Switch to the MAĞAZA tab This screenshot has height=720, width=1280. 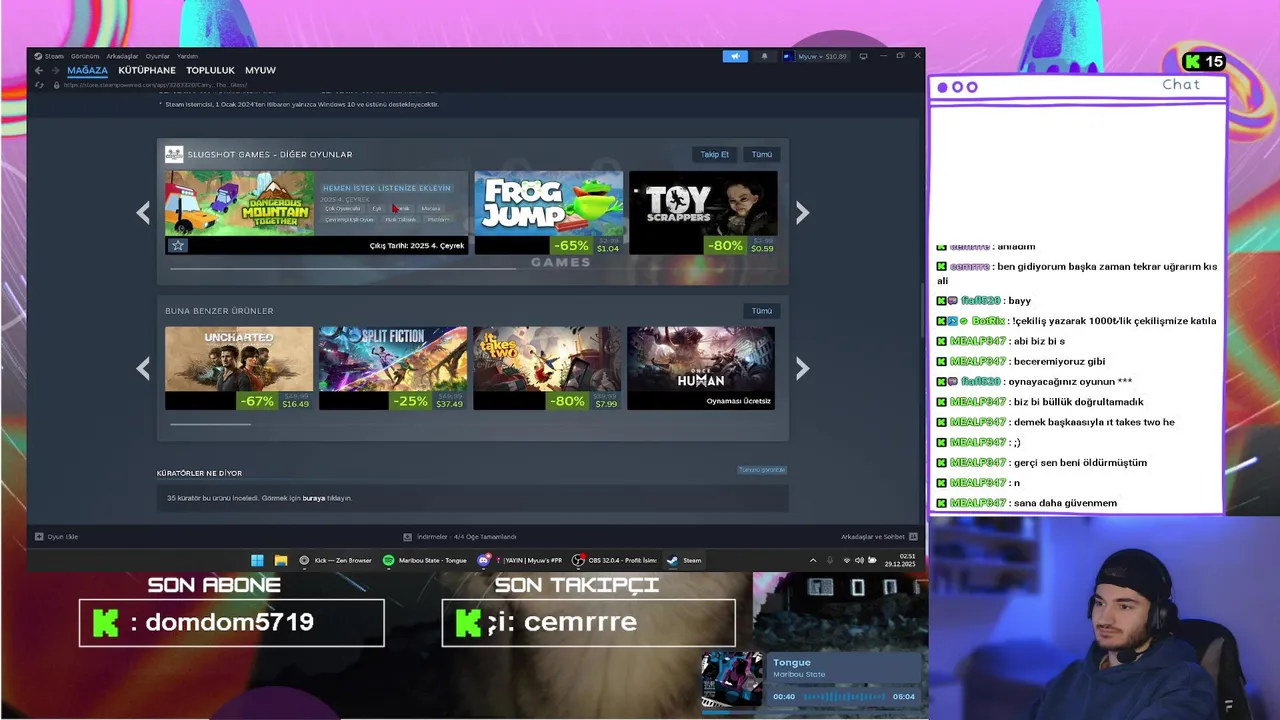tap(87, 70)
